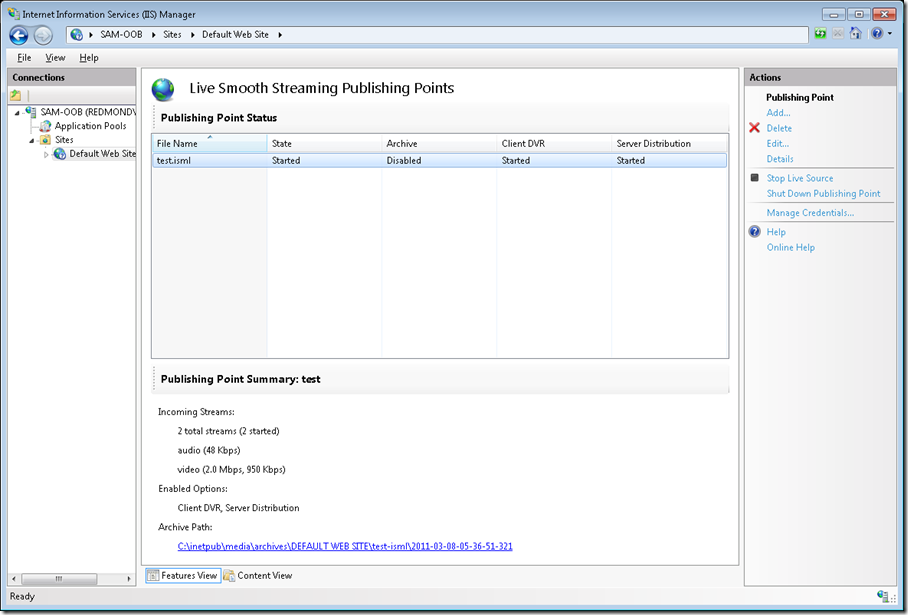Click the Default Web Site globe icon
Image resolution: width=908 pixels, height=615 pixels.
[60, 154]
